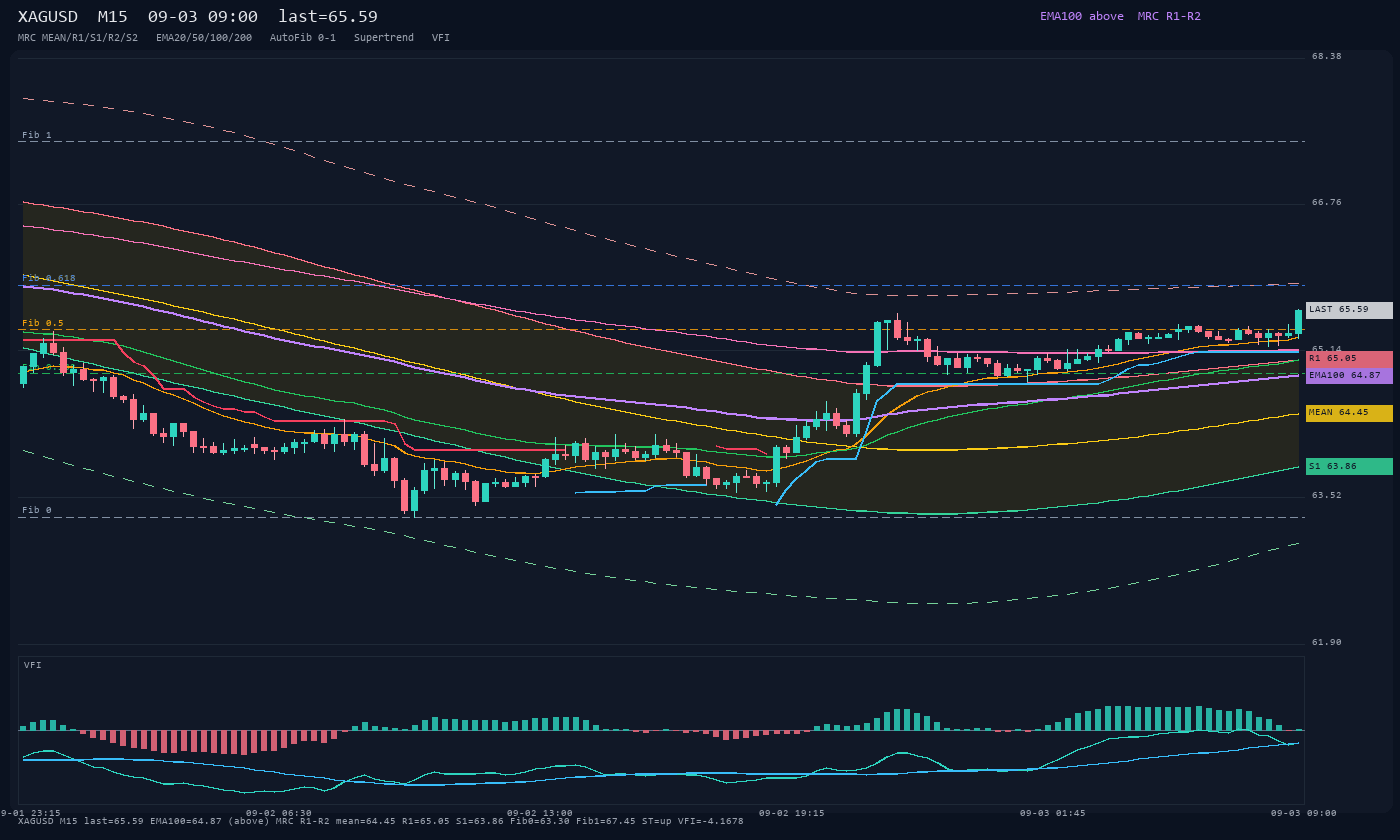Click the 61.90 price axis label
The width and height of the screenshot is (1400, 840).
[1327, 642]
